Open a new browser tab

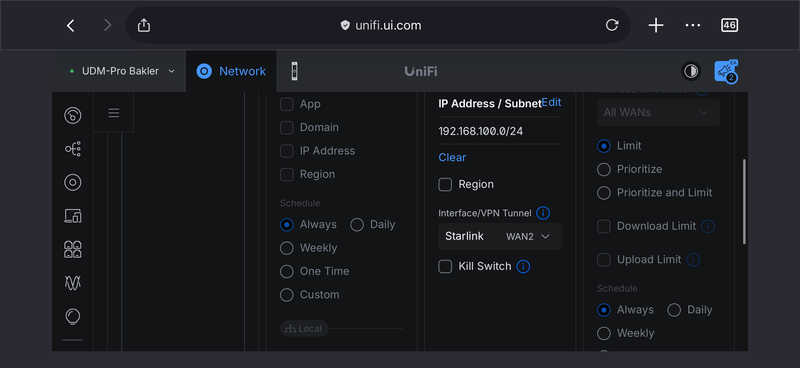click(656, 26)
